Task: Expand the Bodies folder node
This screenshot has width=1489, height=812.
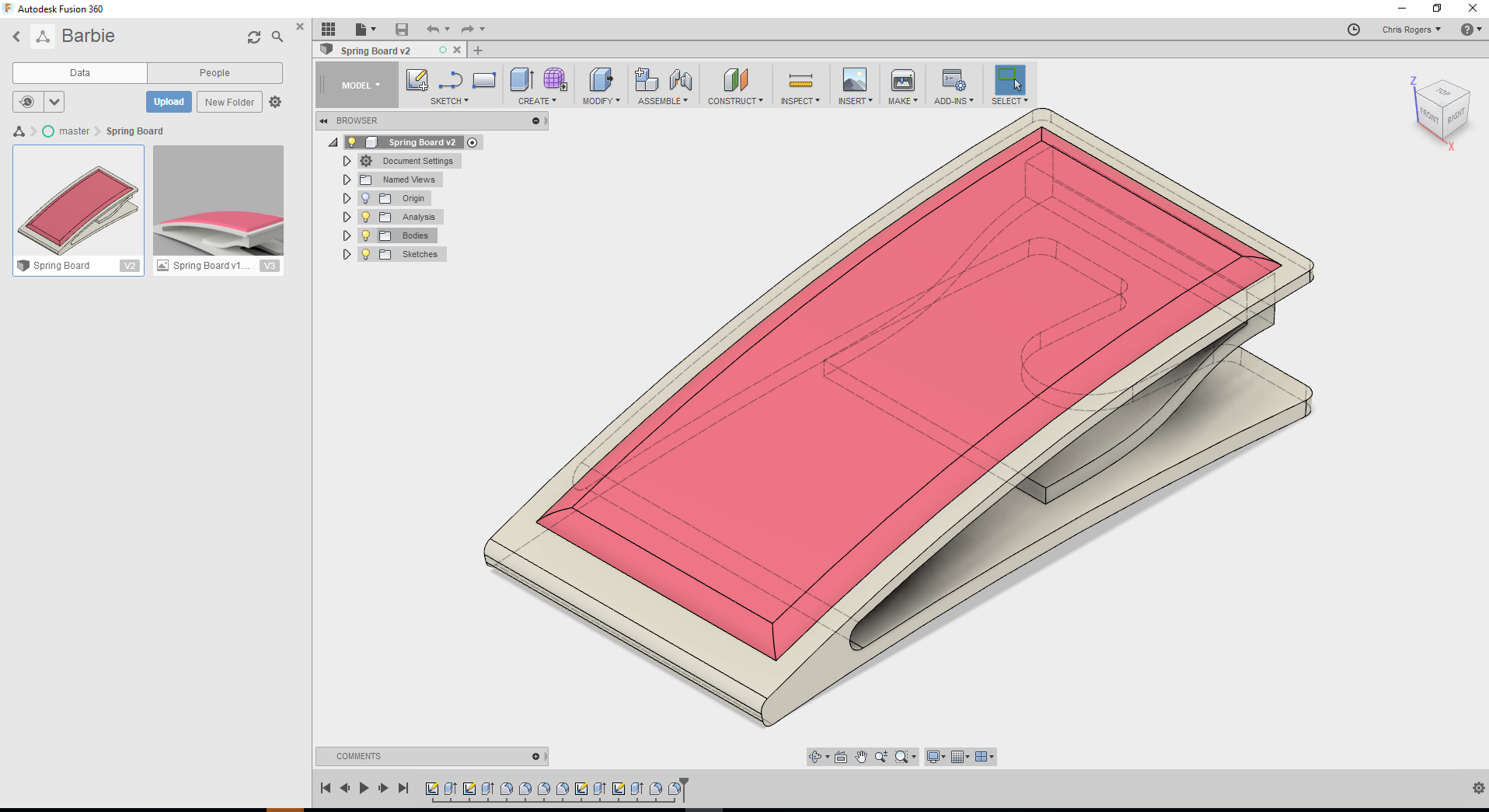Action: (x=347, y=235)
